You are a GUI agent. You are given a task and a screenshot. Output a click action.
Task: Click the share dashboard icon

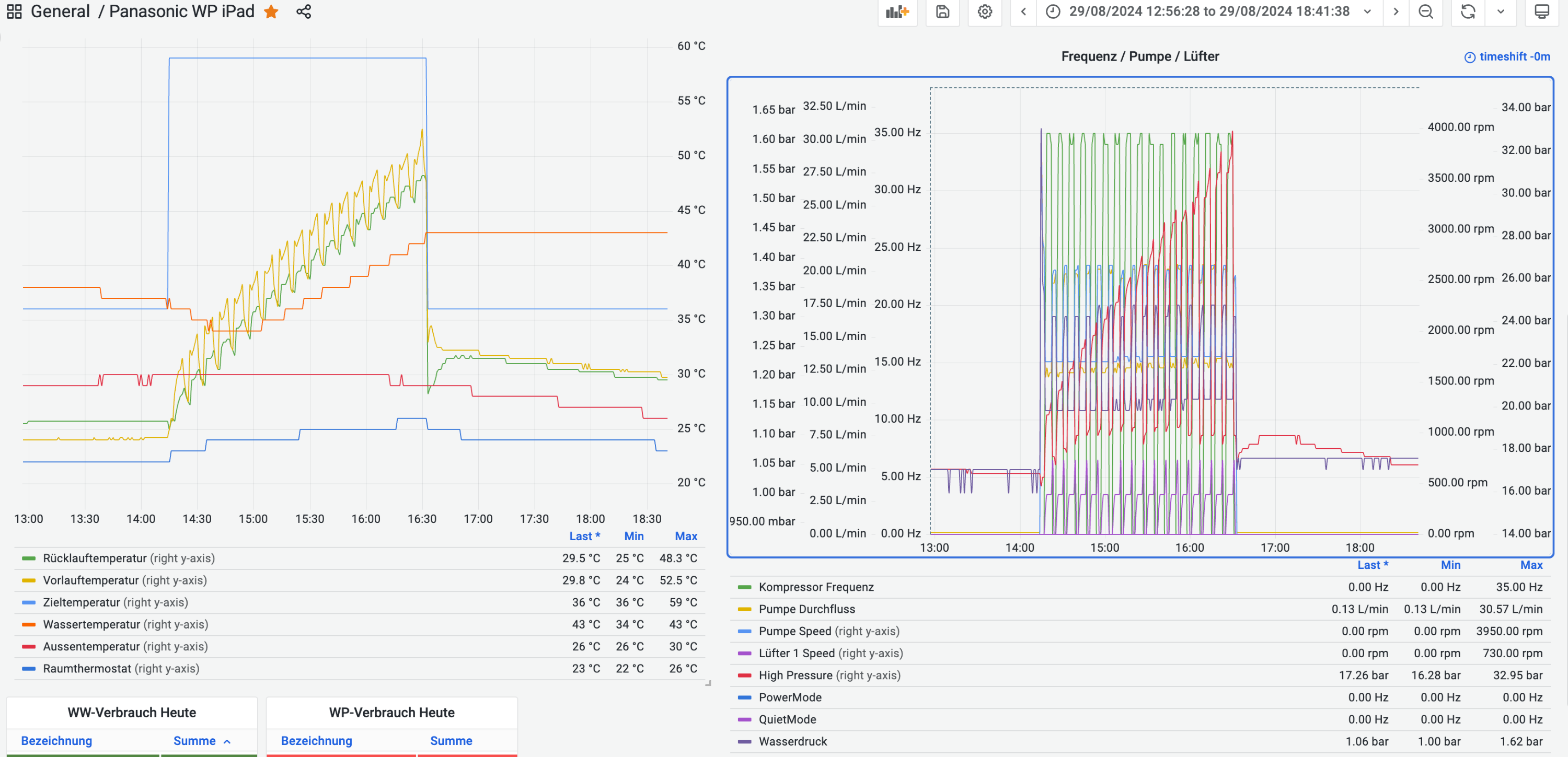pyautogui.click(x=304, y=11)
